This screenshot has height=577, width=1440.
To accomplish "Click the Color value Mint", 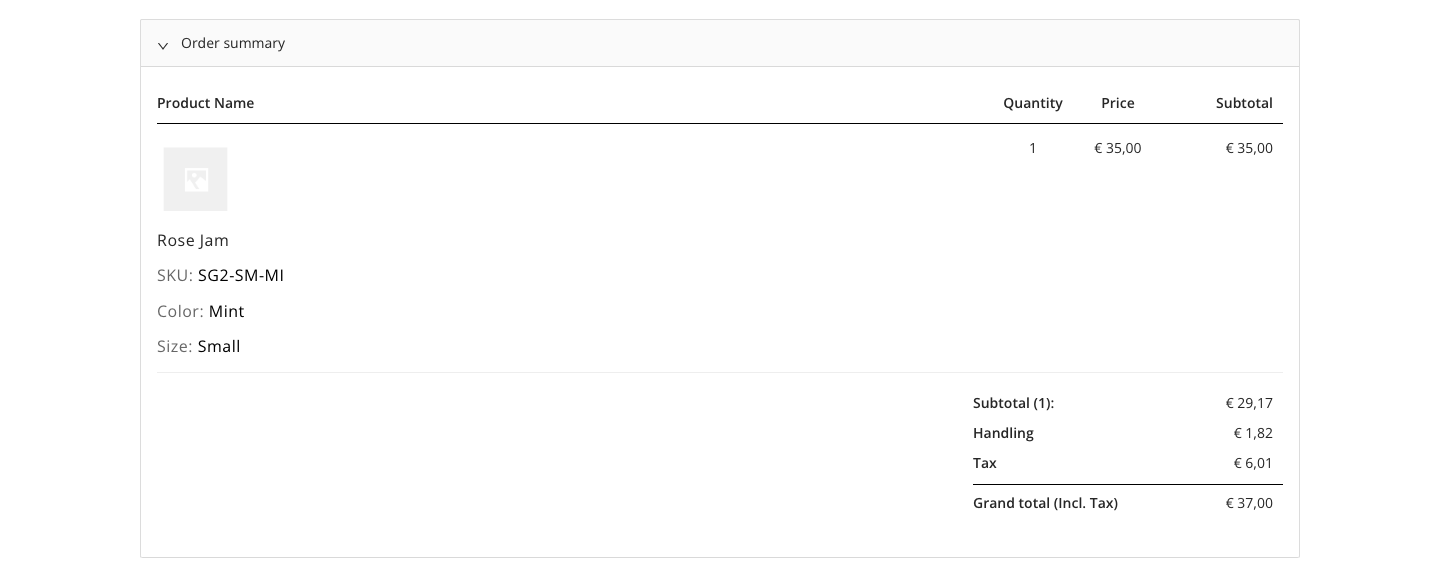I will pyautogui.click(x=227, y=311).
